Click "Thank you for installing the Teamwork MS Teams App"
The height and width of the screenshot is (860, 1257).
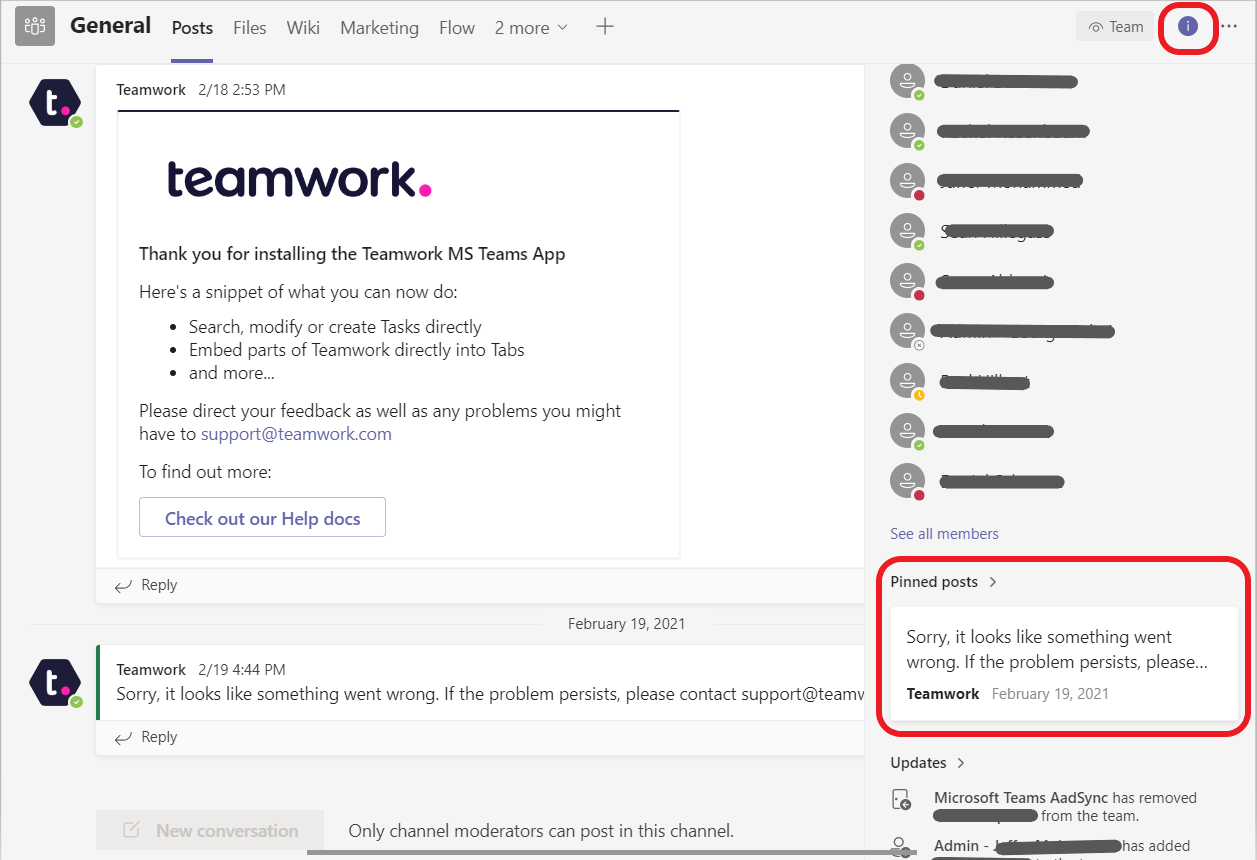tap(352, 254)
